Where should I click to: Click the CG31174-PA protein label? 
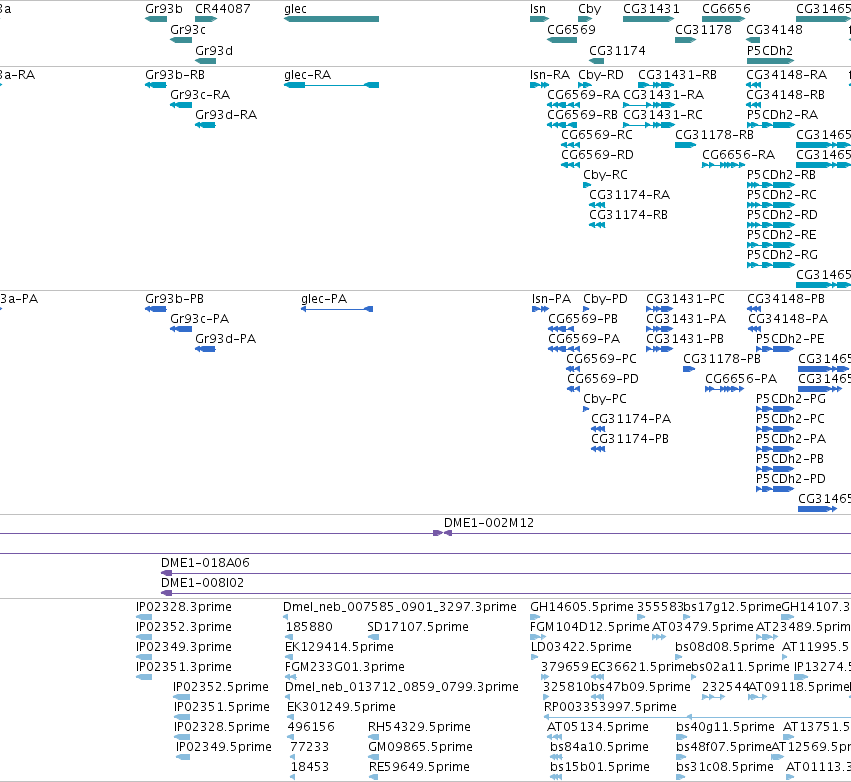tap(631, 418)
